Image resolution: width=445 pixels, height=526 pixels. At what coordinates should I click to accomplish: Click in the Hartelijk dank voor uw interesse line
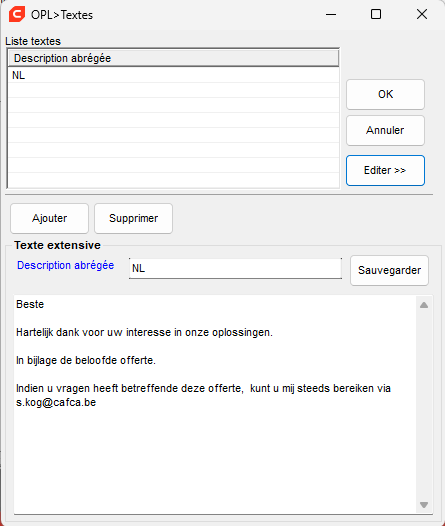[144, 332]
